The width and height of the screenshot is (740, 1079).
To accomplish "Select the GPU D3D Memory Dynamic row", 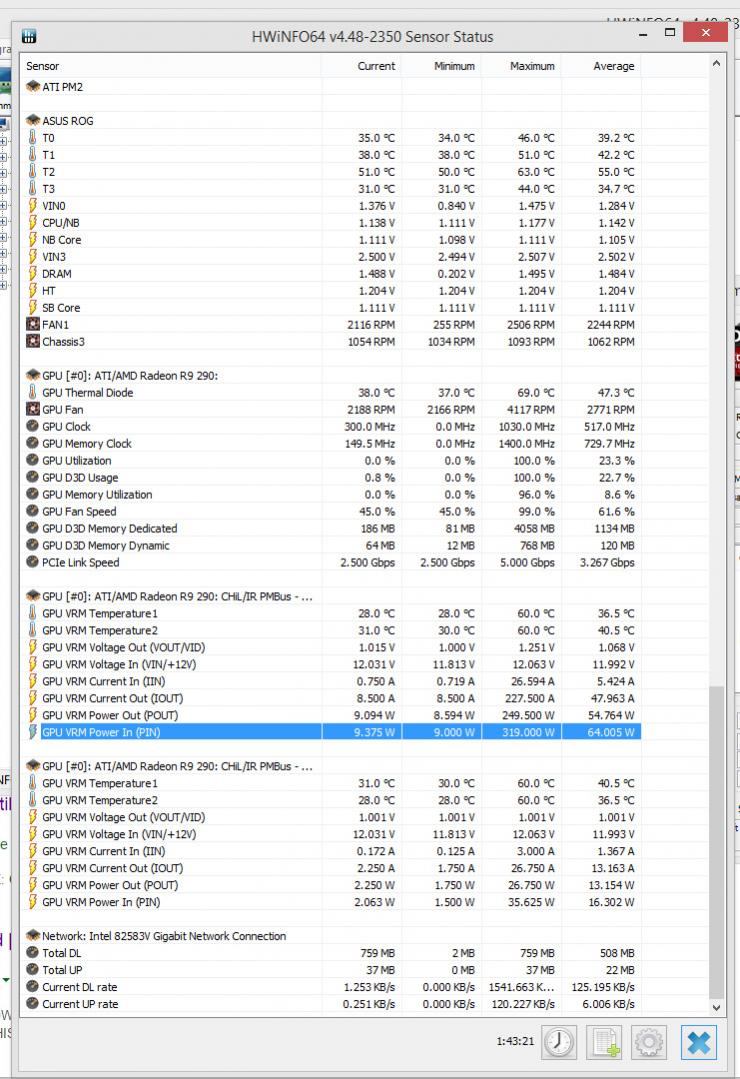I will click(331, 545).
